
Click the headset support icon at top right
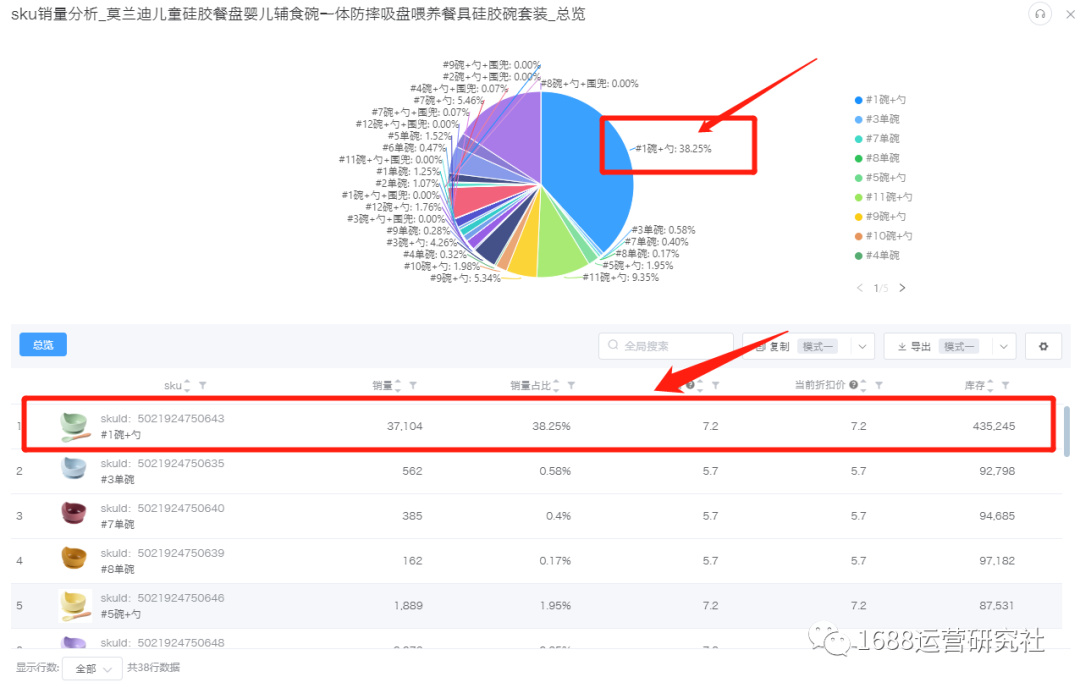pyautogui.click(x=1040, y=14)
